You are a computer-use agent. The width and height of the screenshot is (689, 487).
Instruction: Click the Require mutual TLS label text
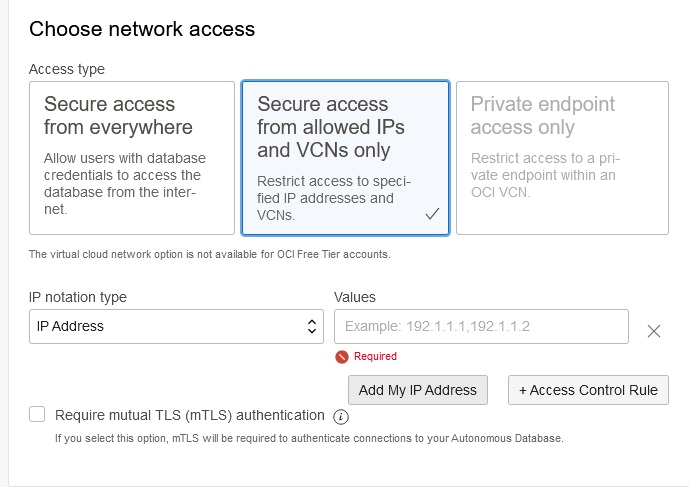tap(190, 415)
